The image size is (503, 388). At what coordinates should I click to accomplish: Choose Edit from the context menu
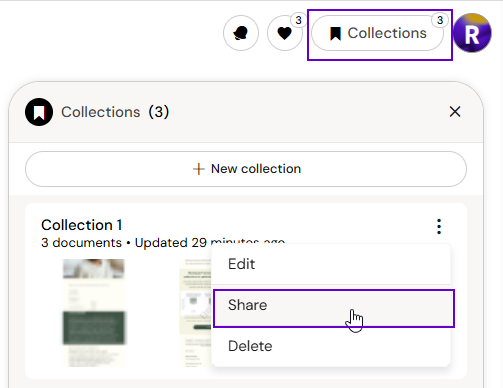(x=331, y=264)
